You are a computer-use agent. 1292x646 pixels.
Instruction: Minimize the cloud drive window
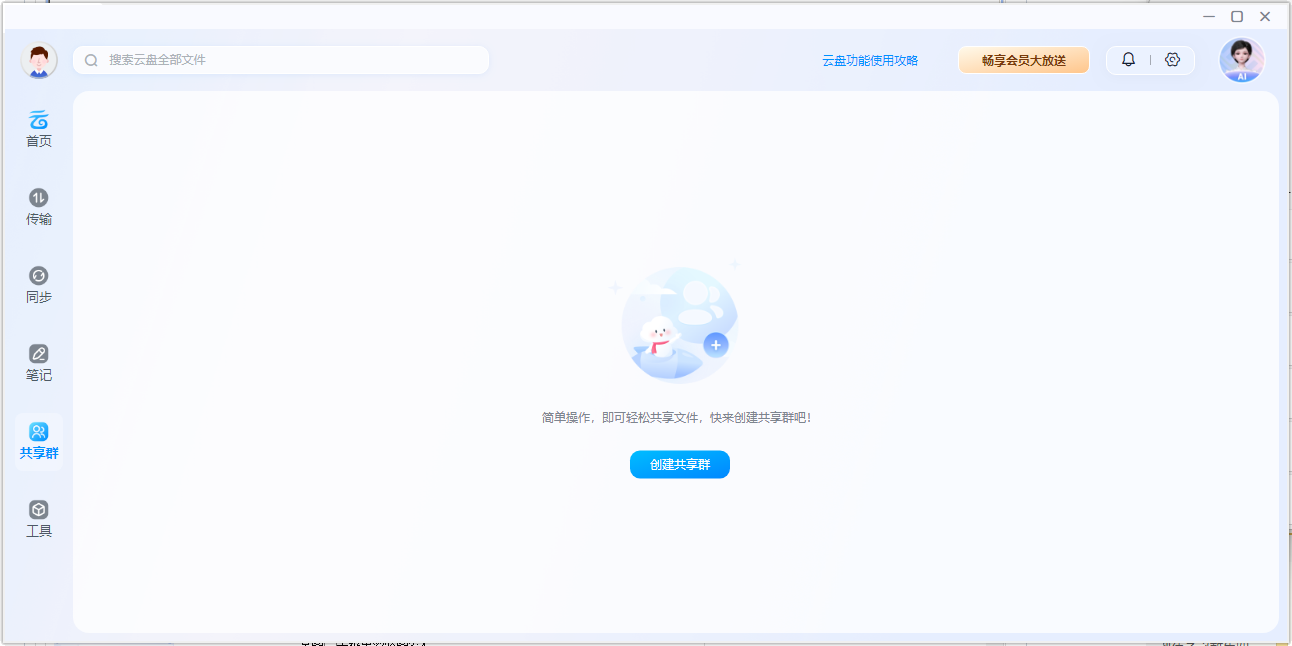pos(1209,16)
